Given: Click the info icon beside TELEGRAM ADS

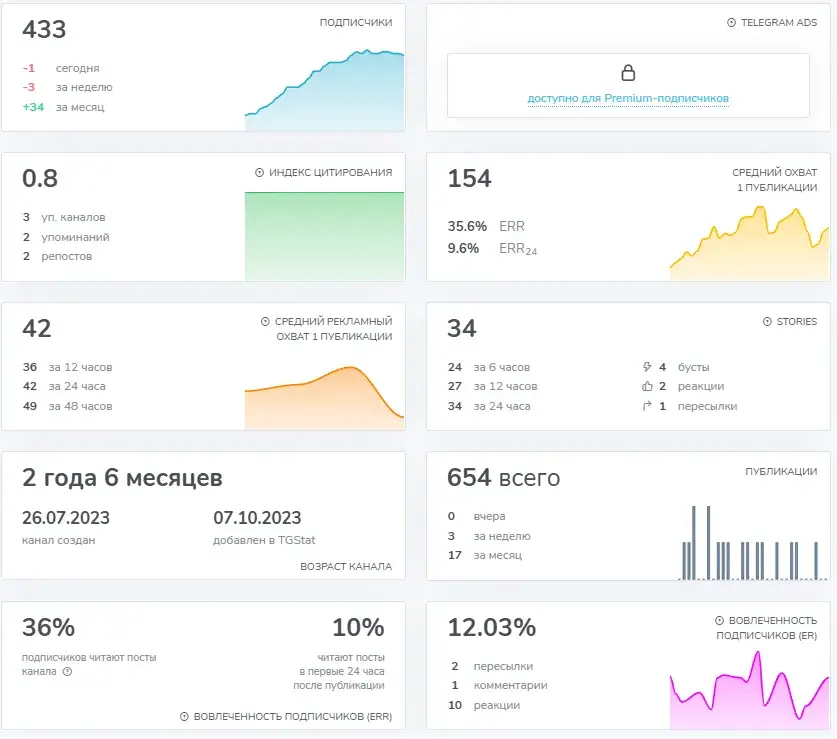Looking at the screenshot, I should click(731, 22).
